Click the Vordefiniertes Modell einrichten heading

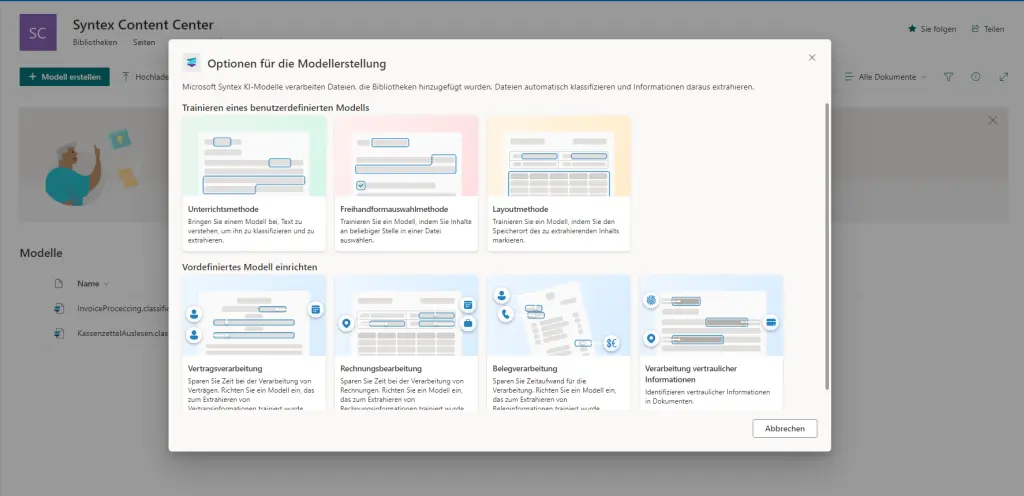tap(250, 267)
